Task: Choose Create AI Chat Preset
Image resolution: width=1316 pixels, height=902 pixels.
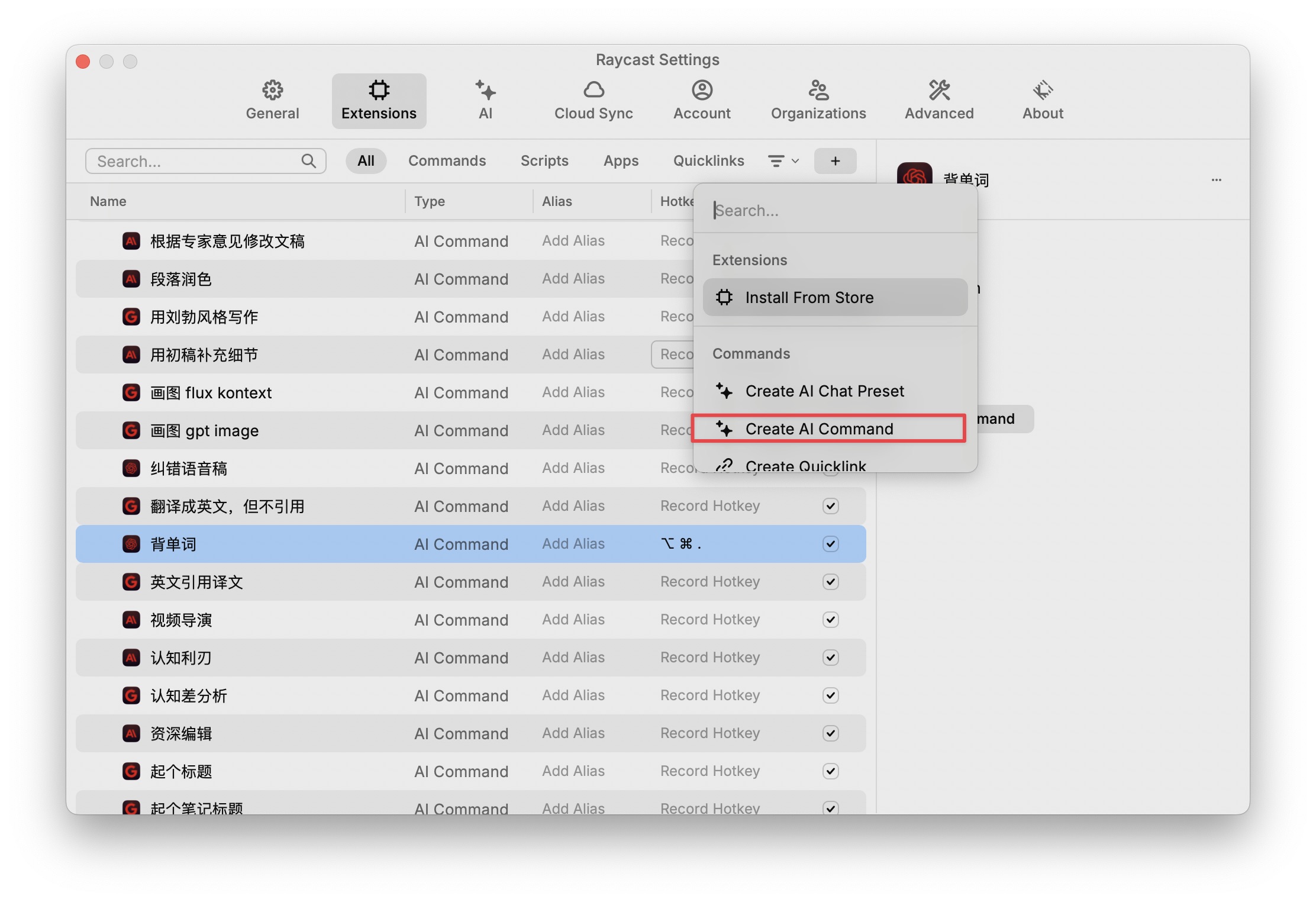Action: [x=835, y=391]
